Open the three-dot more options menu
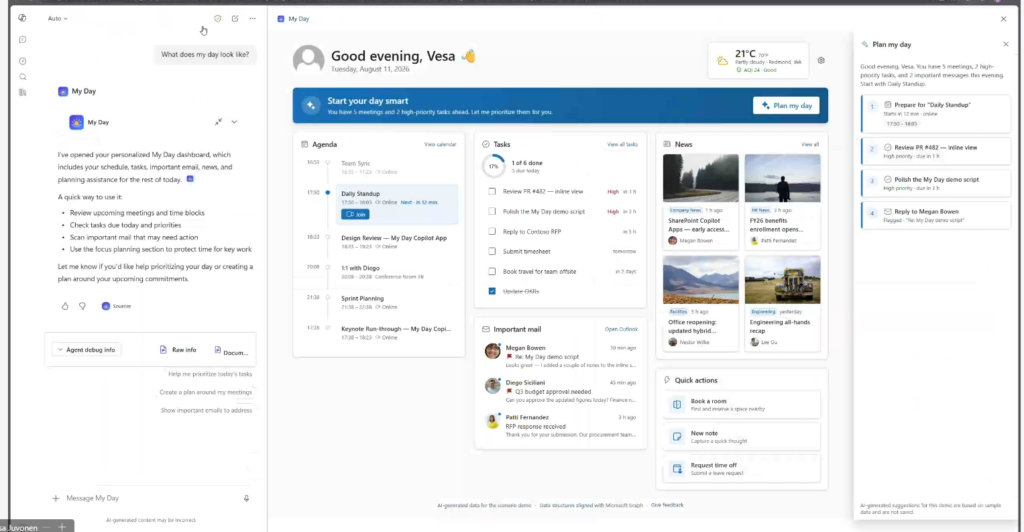The height and width of the screenshot is (532, 1024). click(253, 18)
